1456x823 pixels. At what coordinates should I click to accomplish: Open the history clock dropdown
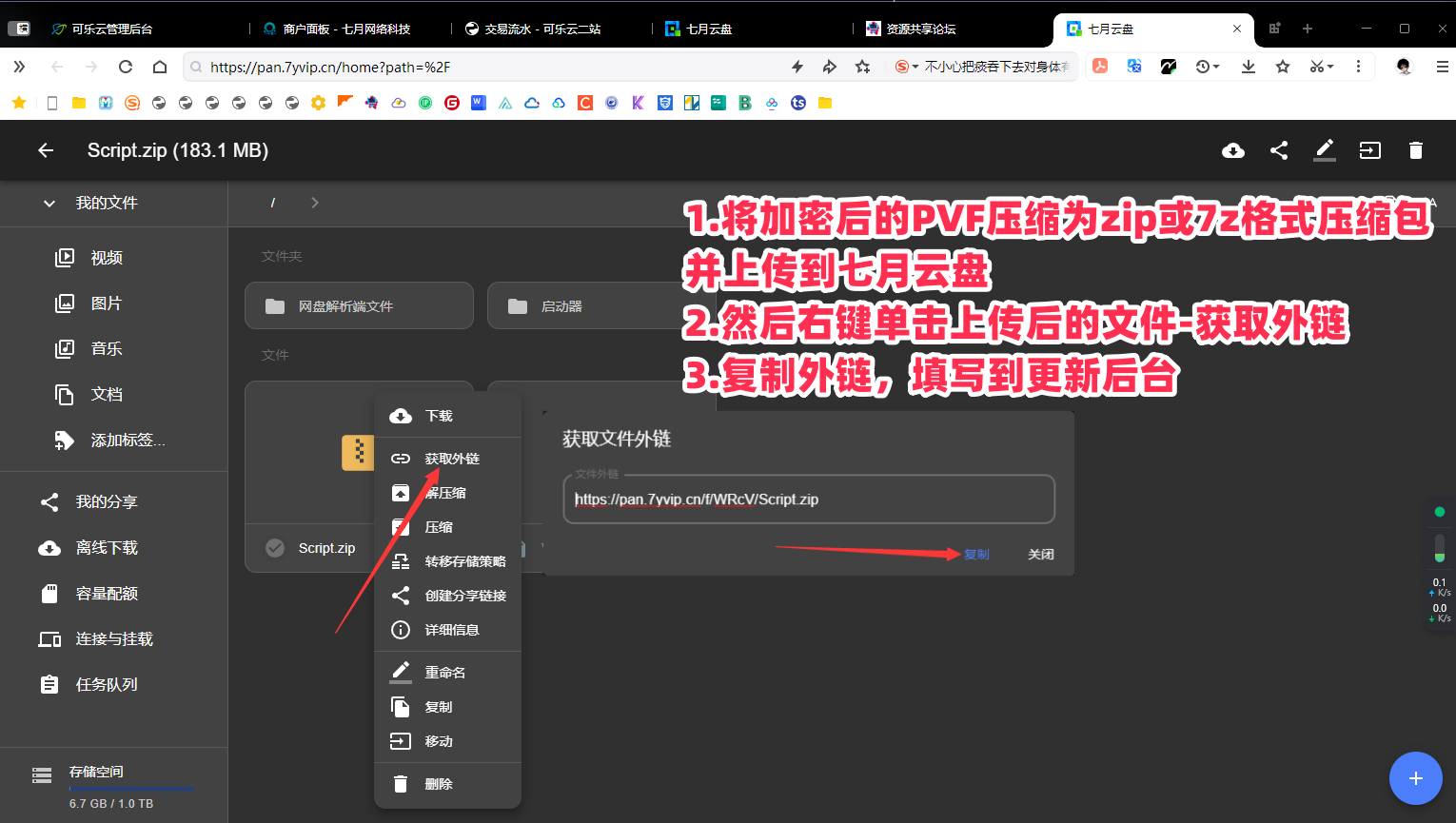(1208, 67)
